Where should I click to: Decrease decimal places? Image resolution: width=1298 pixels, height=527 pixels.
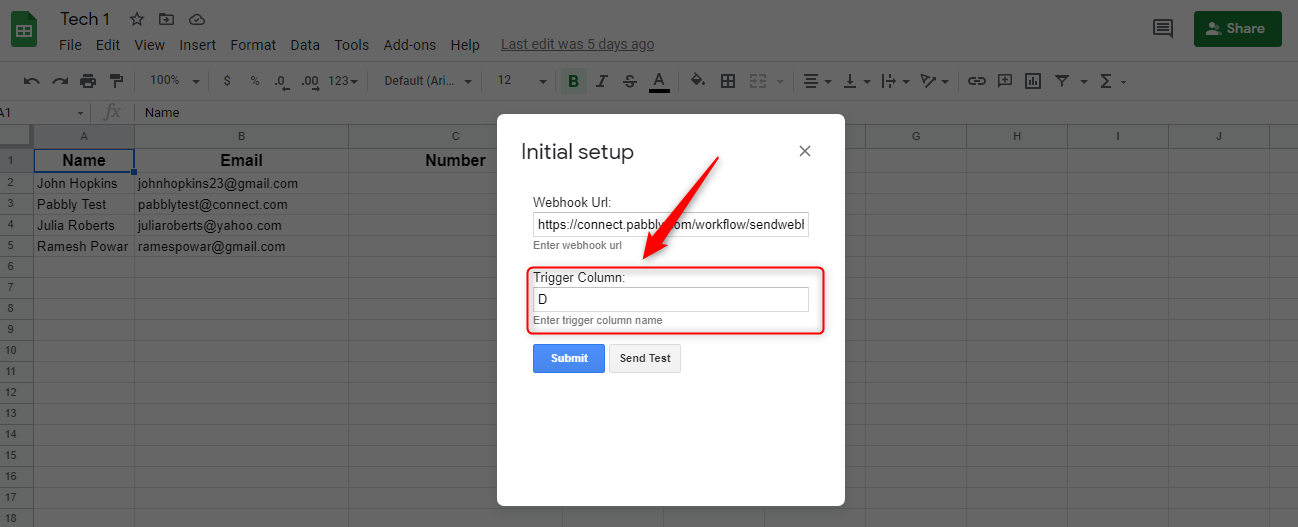[x=282, y=81]
